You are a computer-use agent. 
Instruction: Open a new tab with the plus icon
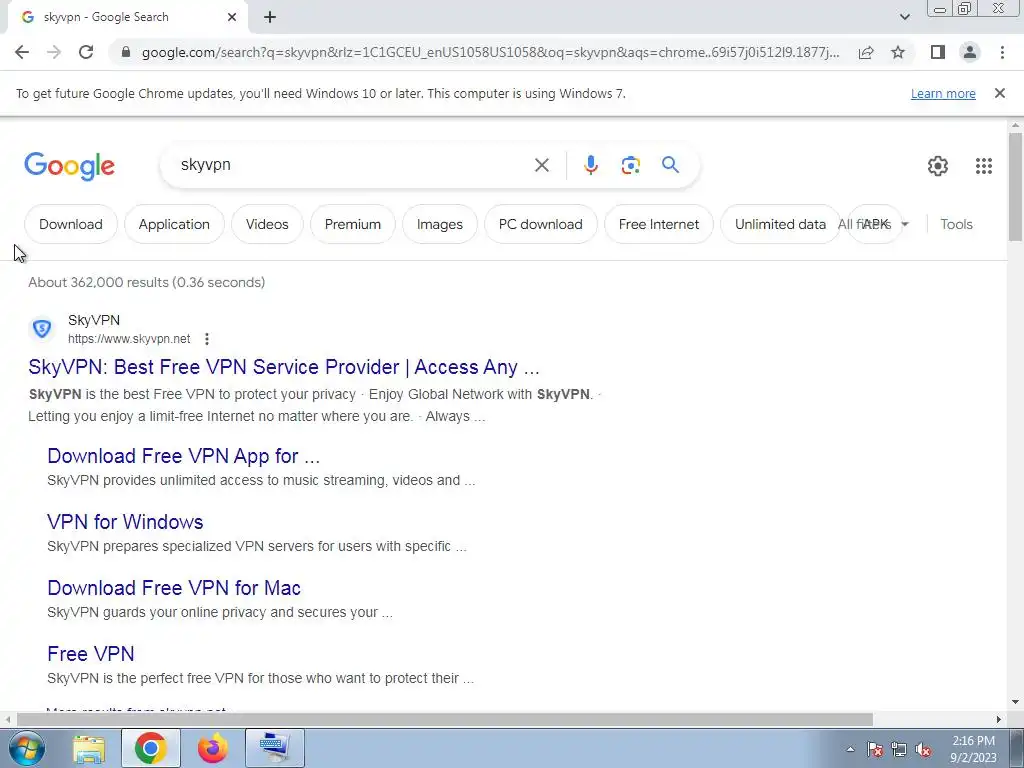coord(270,18)
